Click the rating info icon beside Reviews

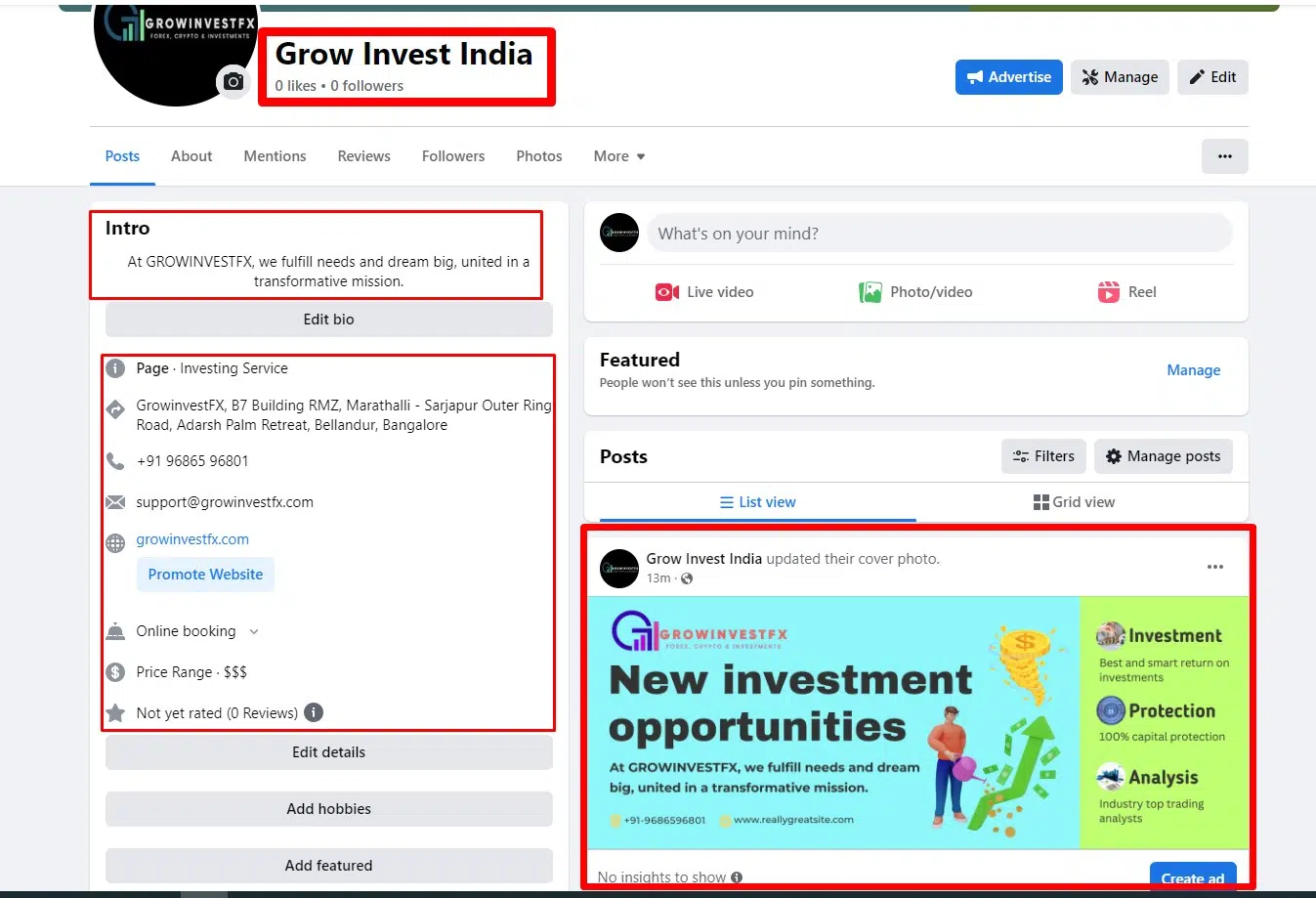tap(314, 712)
